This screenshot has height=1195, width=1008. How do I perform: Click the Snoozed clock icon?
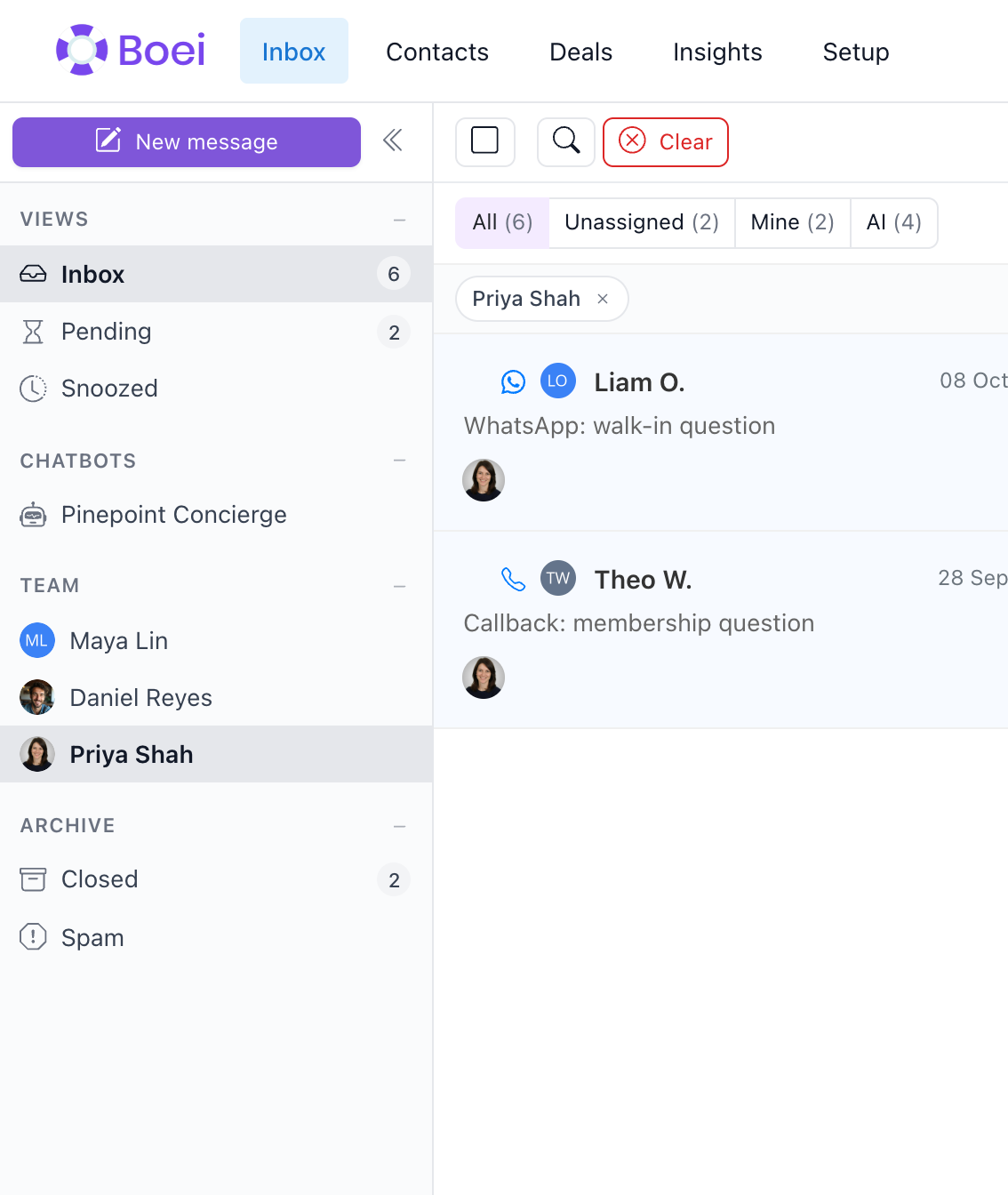[33, 389]
